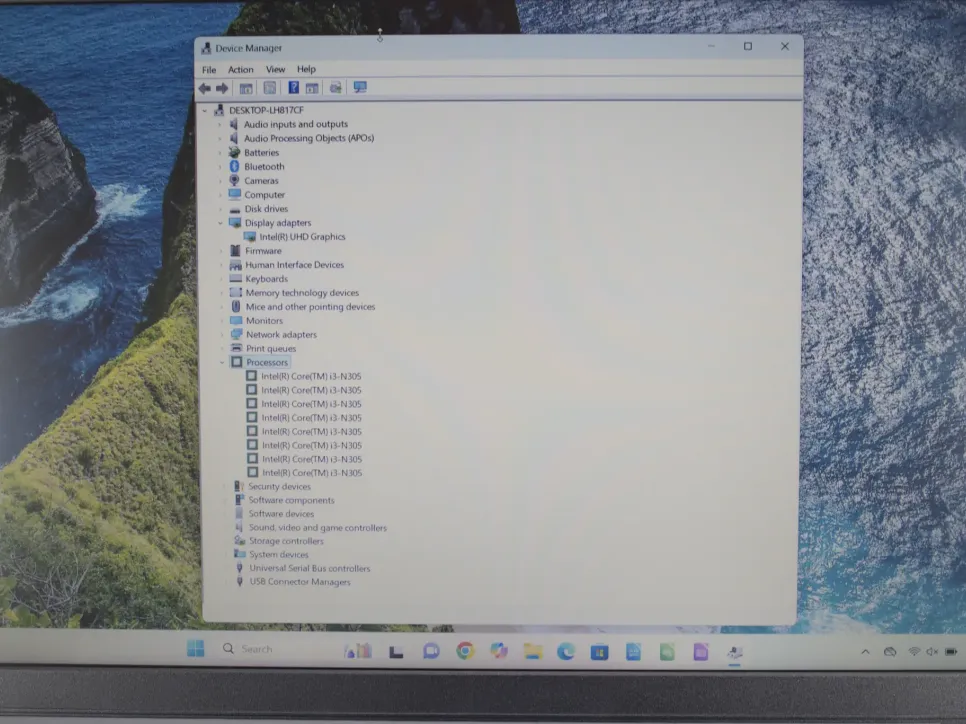Open Copilot from the taskbar
The height and width of the screenshot is (724, 966).
(x=499, y=651)
